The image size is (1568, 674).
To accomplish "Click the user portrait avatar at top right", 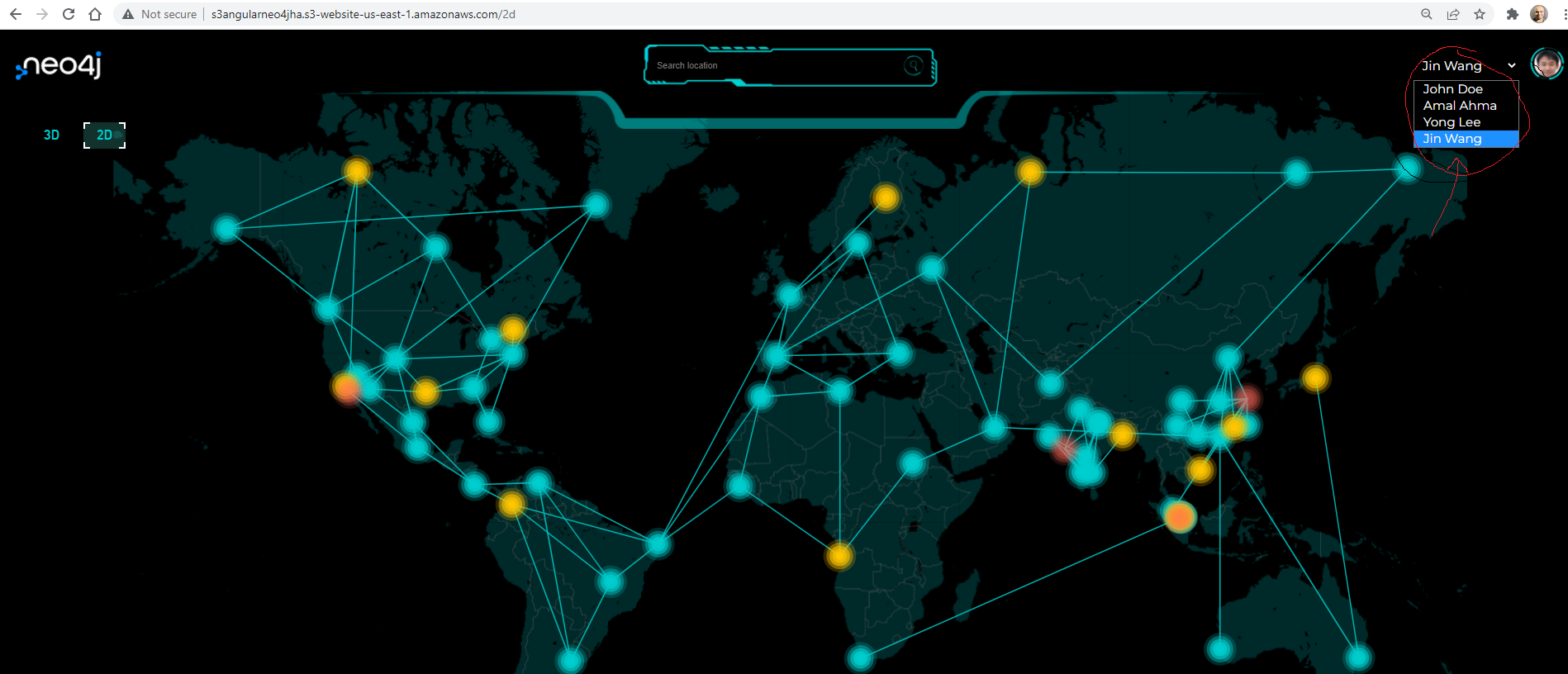I will pyautogui.click(x=1547, y=64).
